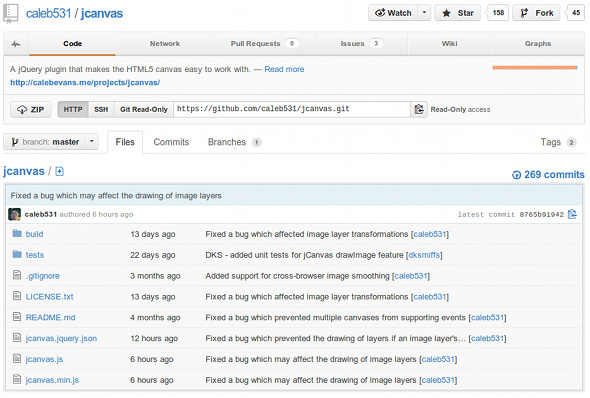This screenshot has width=590, height=398.
Task: Switch to the Commits tab
Action: (x=171, y=142)
